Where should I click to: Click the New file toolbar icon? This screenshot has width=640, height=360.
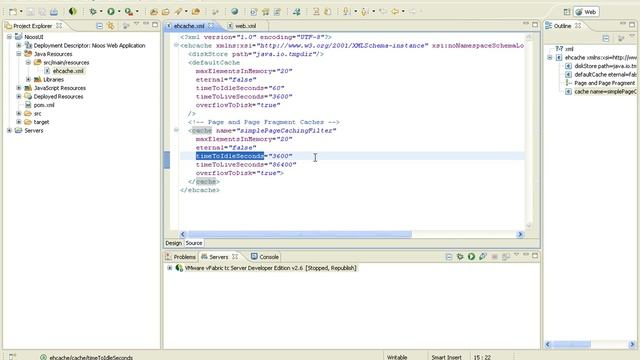coord(13,12)
